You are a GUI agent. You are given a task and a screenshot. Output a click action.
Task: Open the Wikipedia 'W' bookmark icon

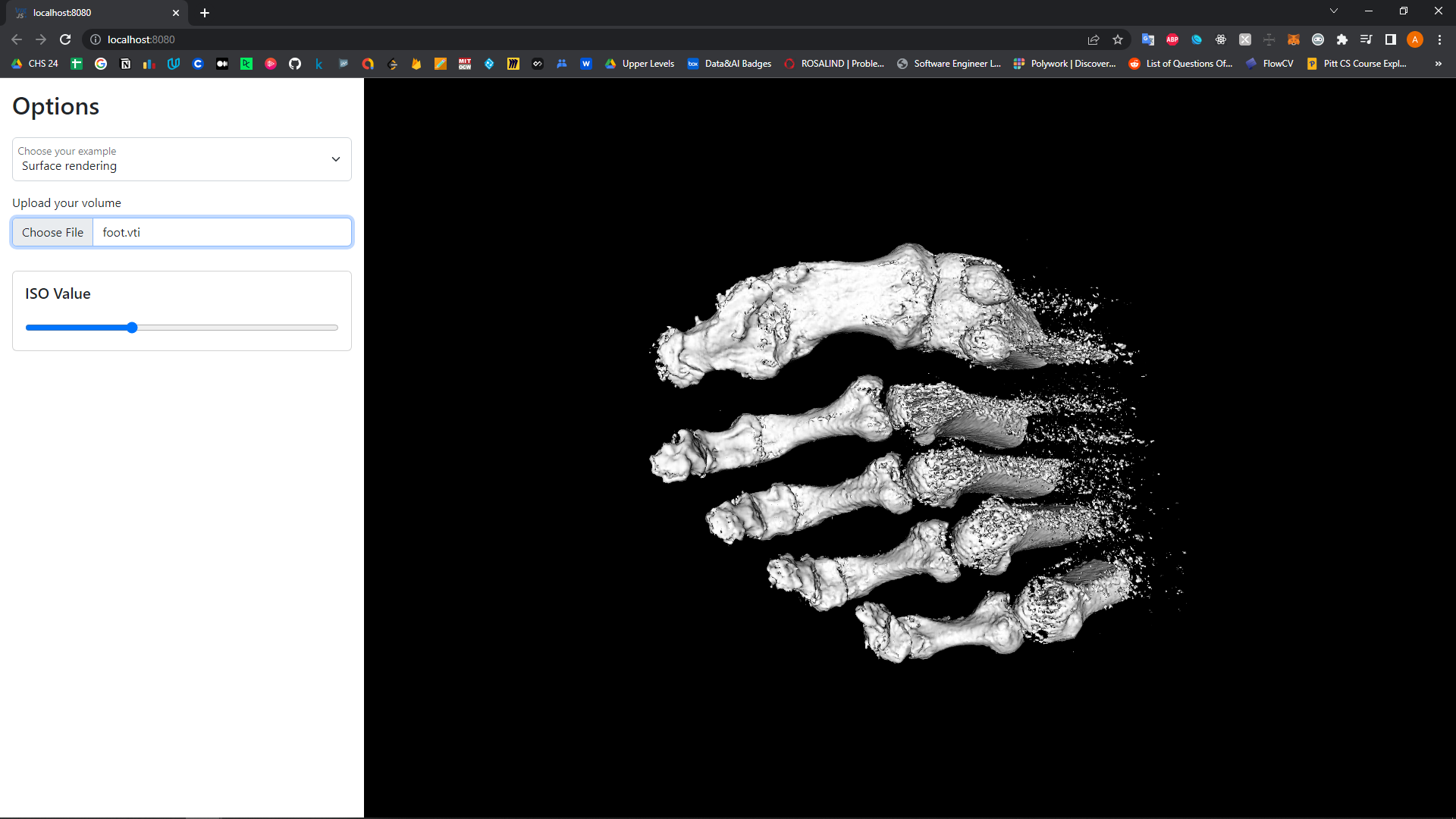click(586, 64)
